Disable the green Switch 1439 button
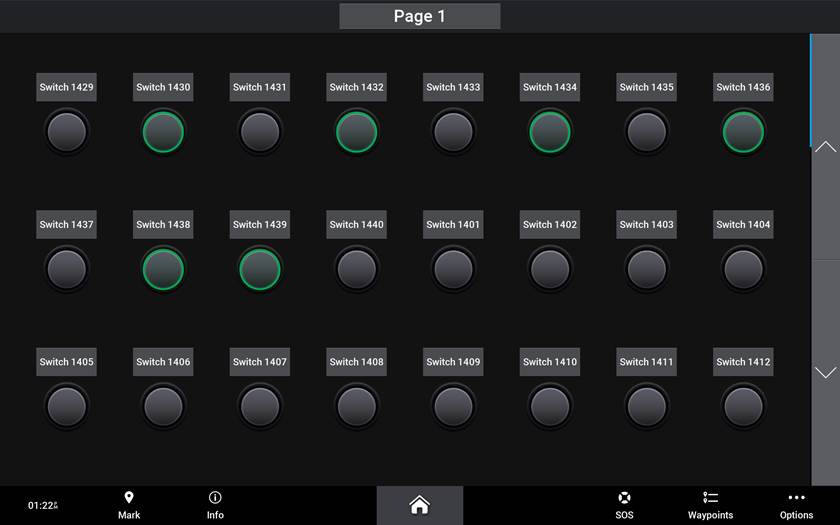 [x=260, y=269]
